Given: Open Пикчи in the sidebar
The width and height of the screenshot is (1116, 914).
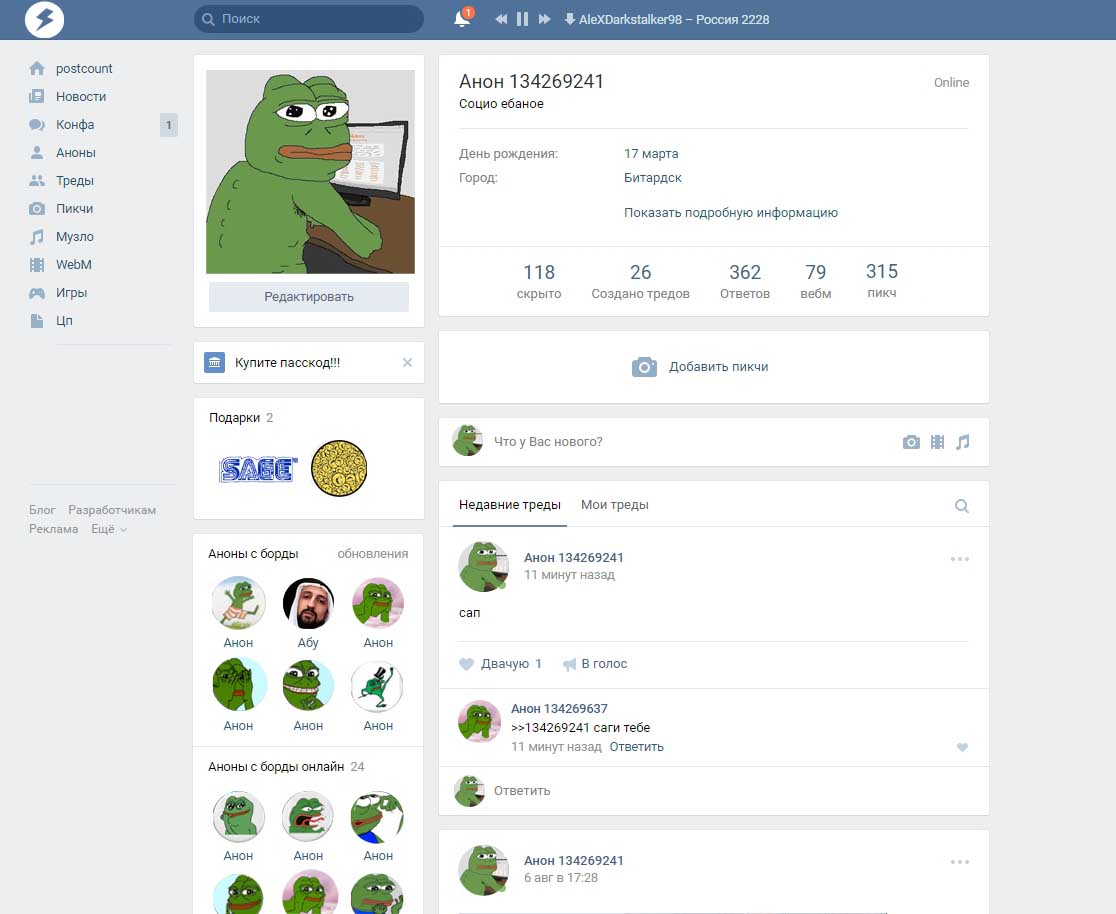Looking at the screenshot, I should (61, 209).
